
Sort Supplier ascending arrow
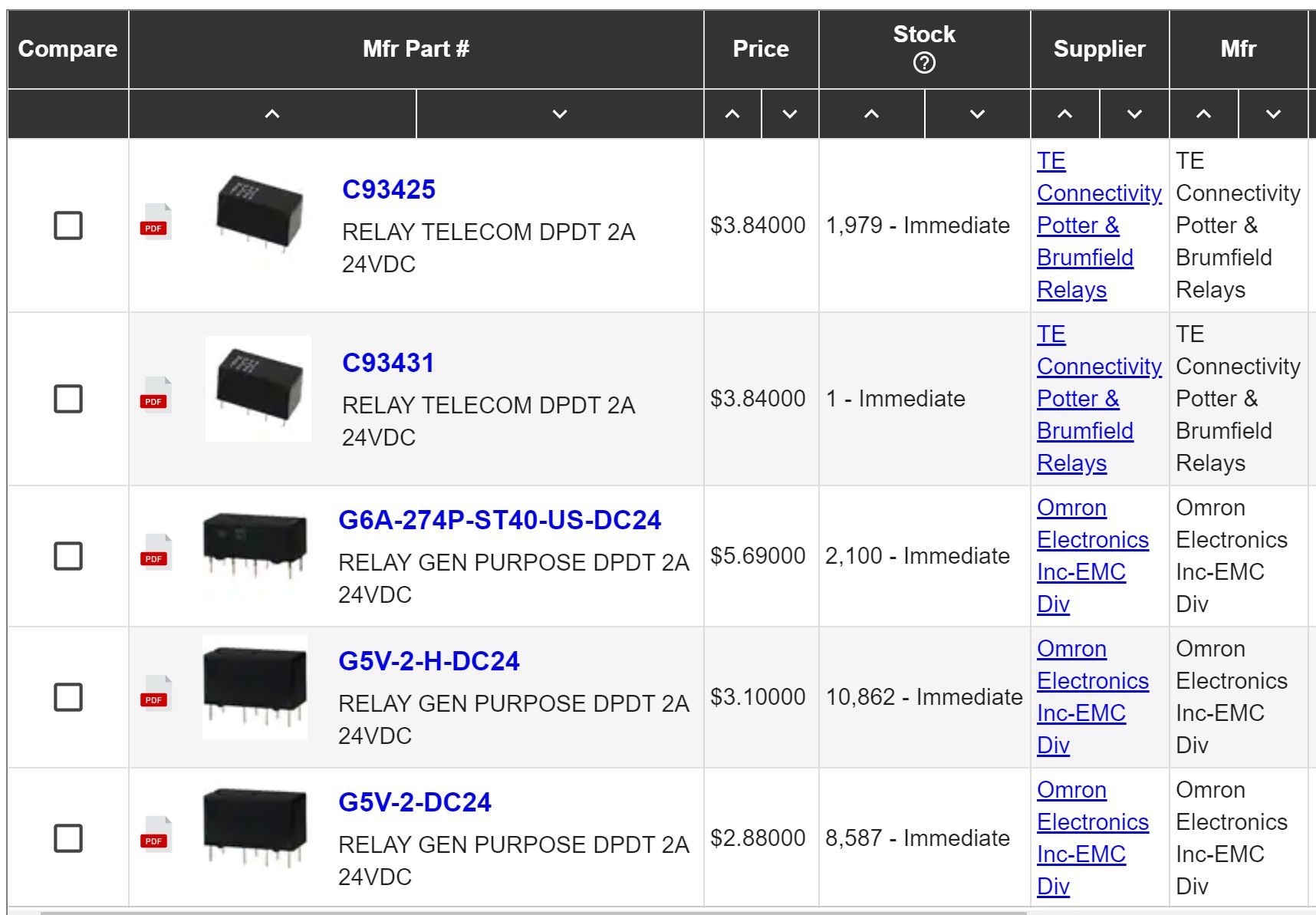pyautogui.click(x=1065, y=114)
